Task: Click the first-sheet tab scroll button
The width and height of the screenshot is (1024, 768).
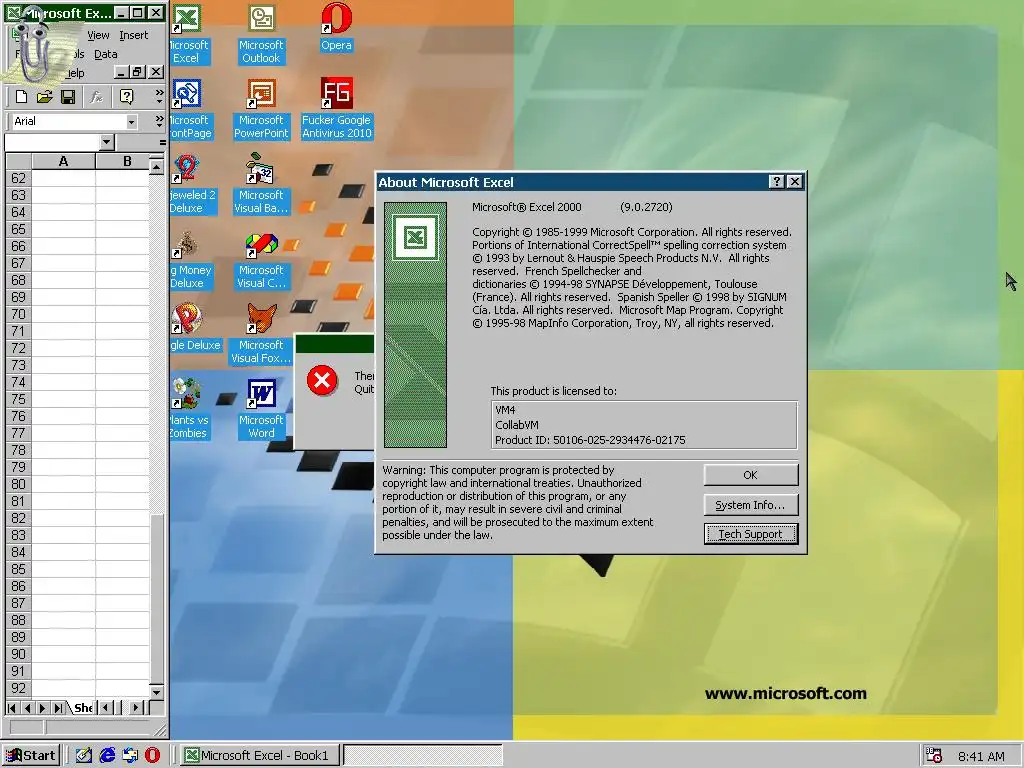Action: click(x=12, y=708)
